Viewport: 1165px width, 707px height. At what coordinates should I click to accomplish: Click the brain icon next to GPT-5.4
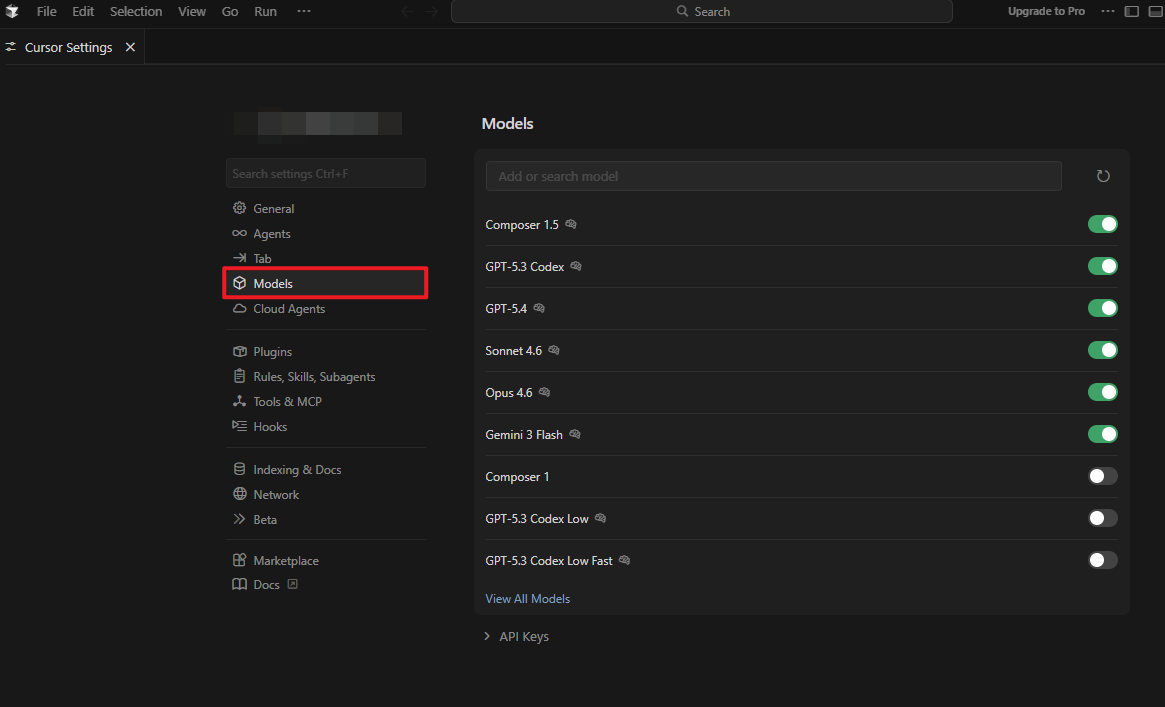(539, 308)
